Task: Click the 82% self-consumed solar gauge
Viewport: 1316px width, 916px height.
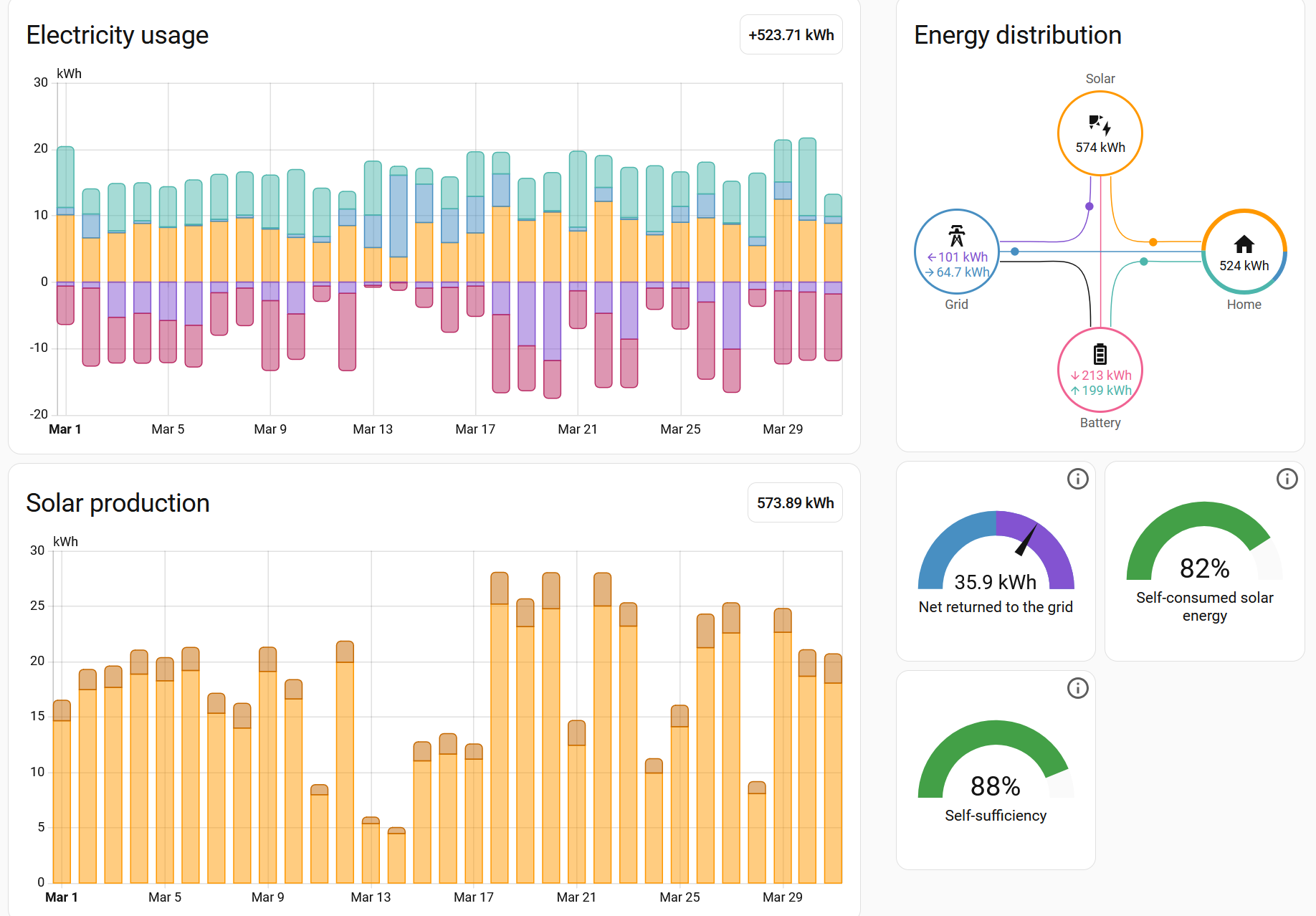Action: [x=1204, y=545]
